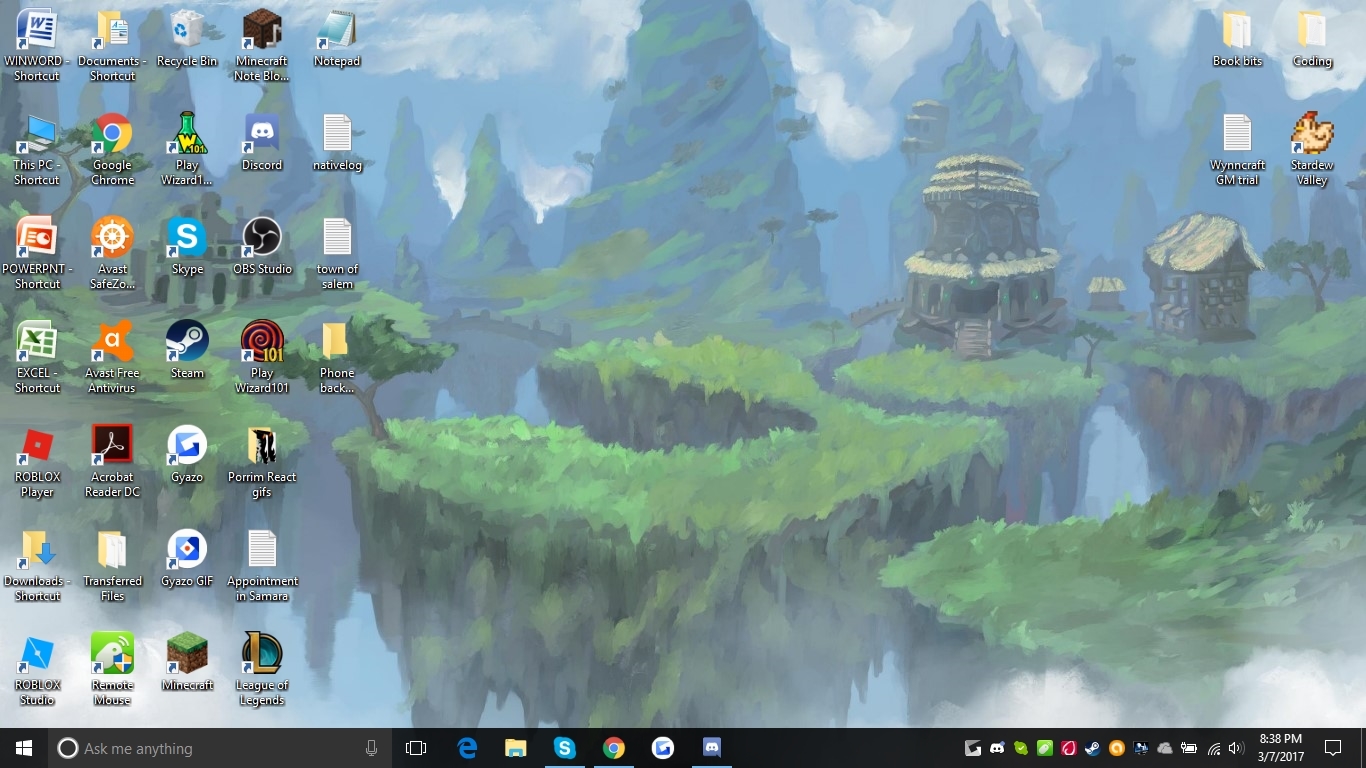Open the Recycle Bin
Screen dimensions: 1366x768
pyautogui.click(x=187, y=29)
